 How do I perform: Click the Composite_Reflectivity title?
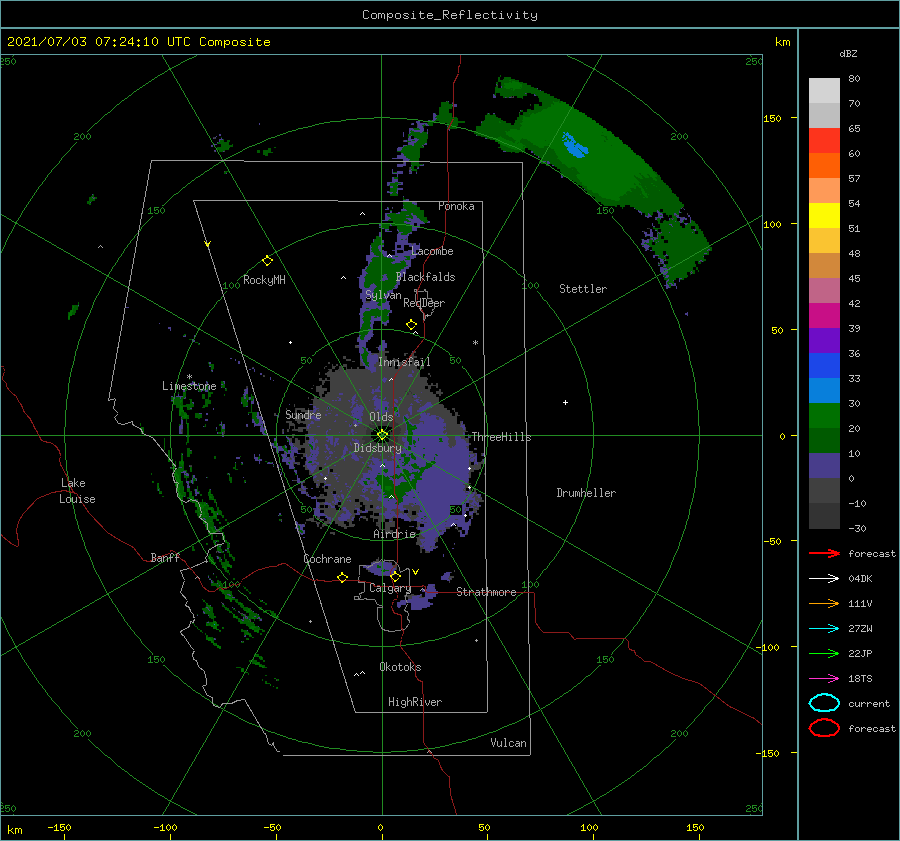point(450,15)
